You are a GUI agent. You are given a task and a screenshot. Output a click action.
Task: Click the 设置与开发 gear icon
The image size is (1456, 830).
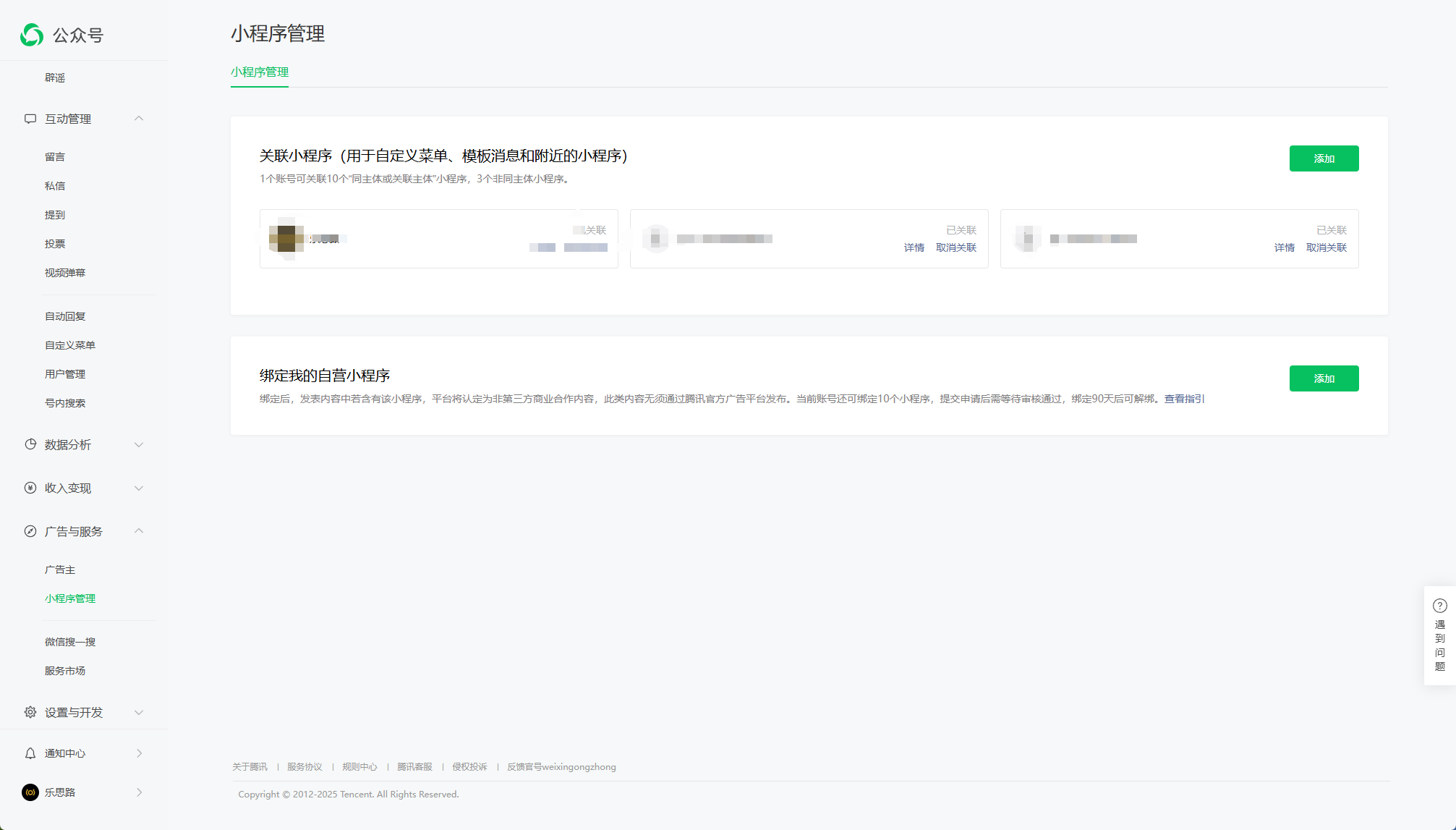coord(30,712)
